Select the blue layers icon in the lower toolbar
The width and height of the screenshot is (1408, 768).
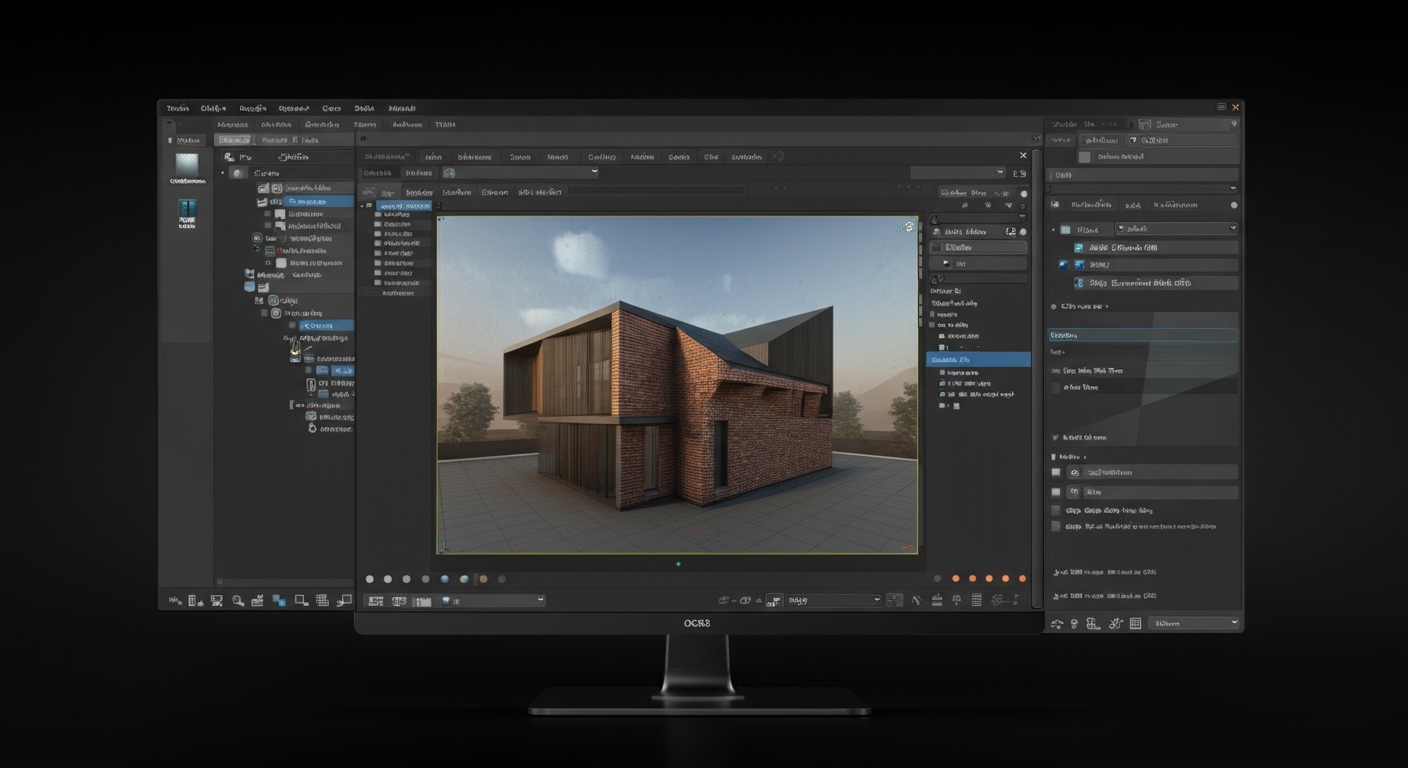(278, 600)
